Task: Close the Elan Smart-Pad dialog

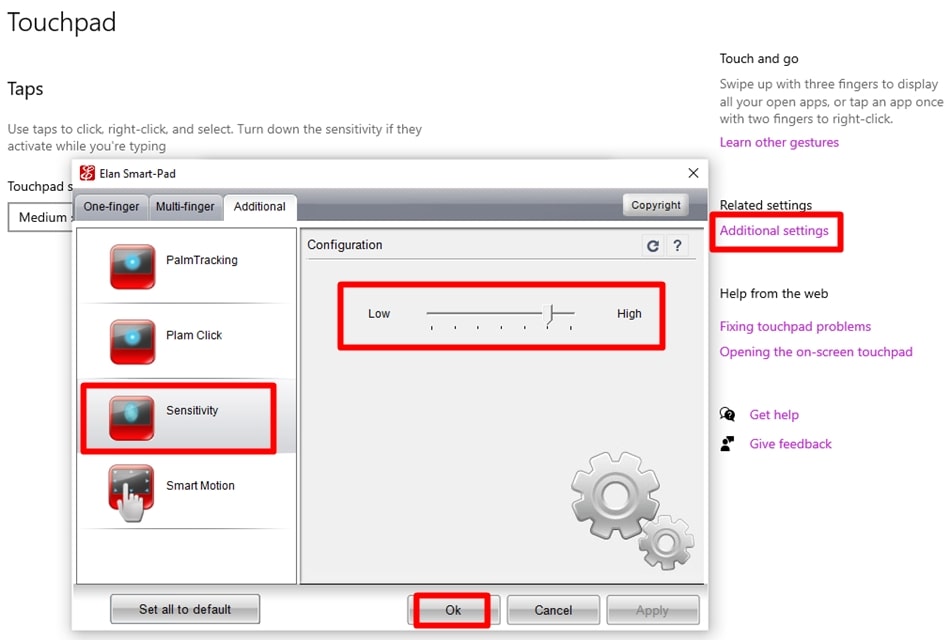Action: pos(693,173)
